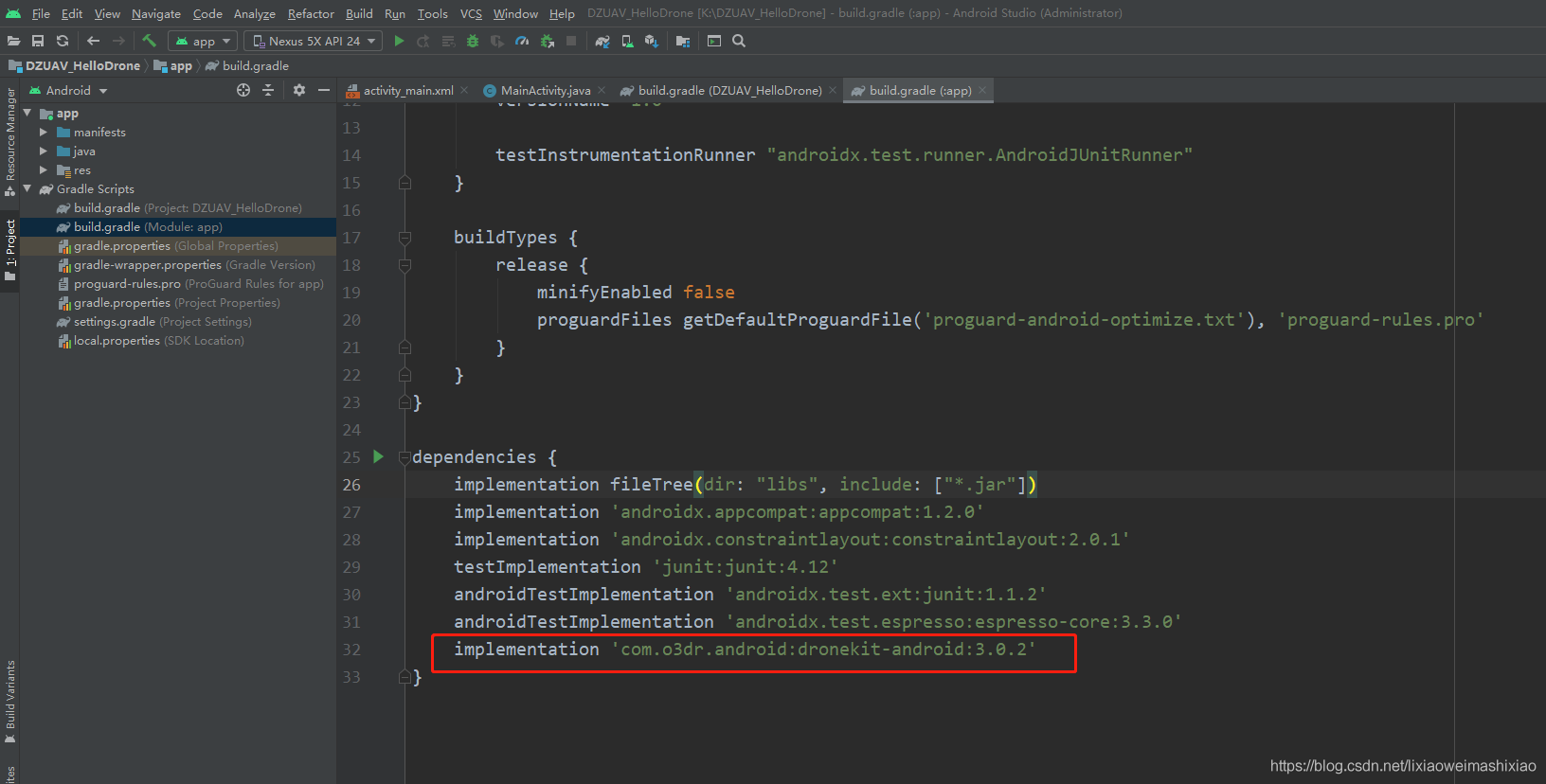Expand the java folder

(44, 151)
